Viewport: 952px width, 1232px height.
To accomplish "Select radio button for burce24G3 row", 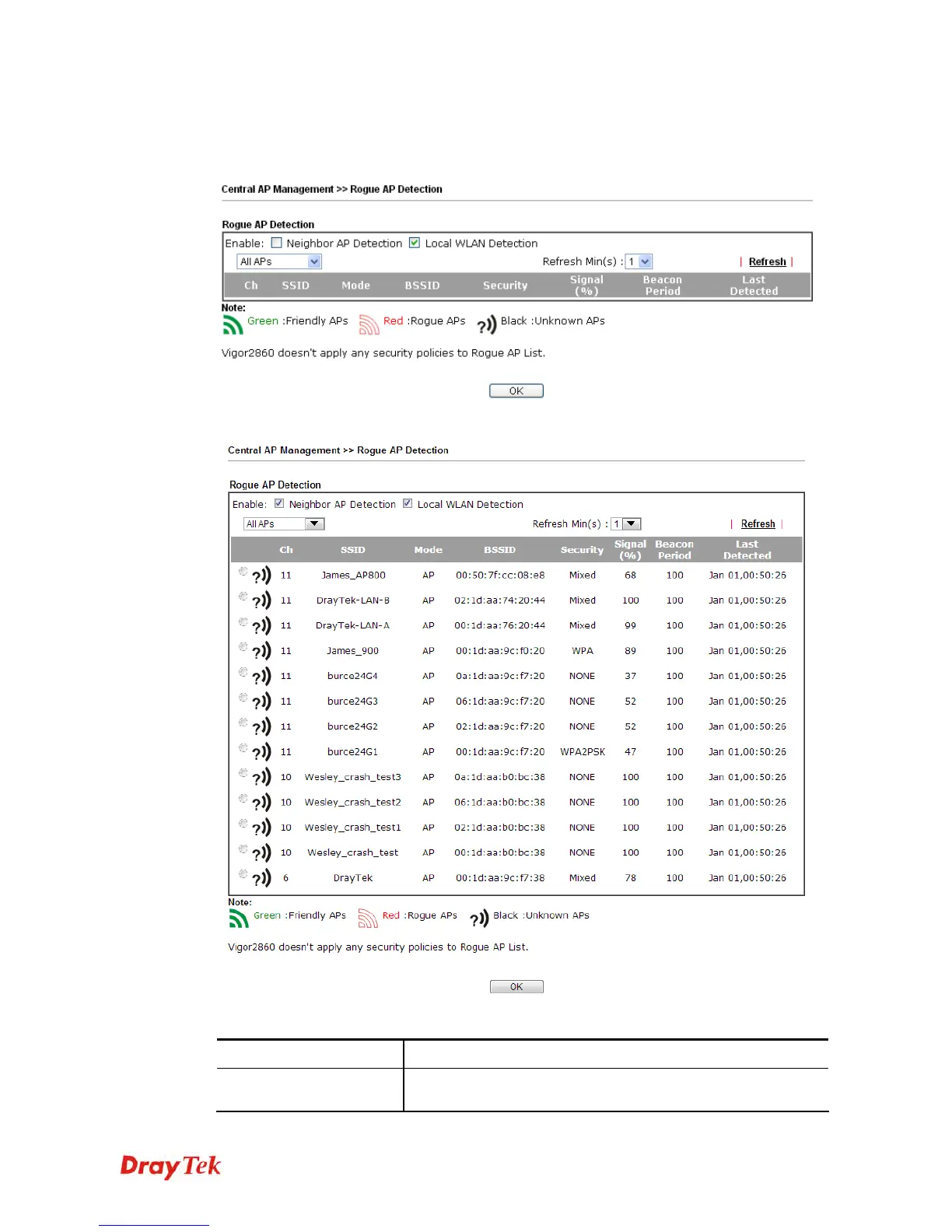I will pyautogui.click(x=243, y=697).
